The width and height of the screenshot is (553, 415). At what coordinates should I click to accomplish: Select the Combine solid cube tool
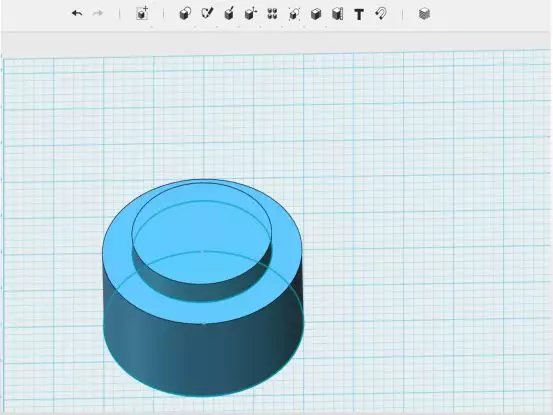click(x=316, y=14)
